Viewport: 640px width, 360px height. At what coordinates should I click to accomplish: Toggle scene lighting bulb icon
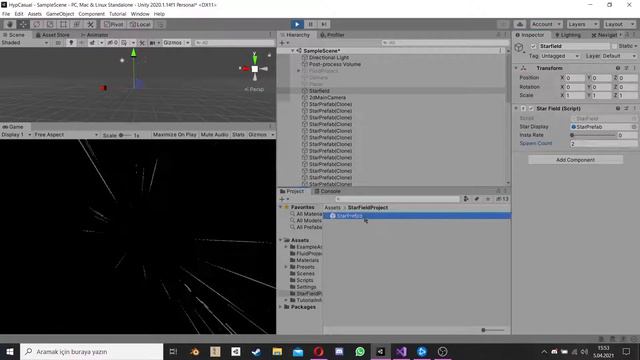(71, 42)
